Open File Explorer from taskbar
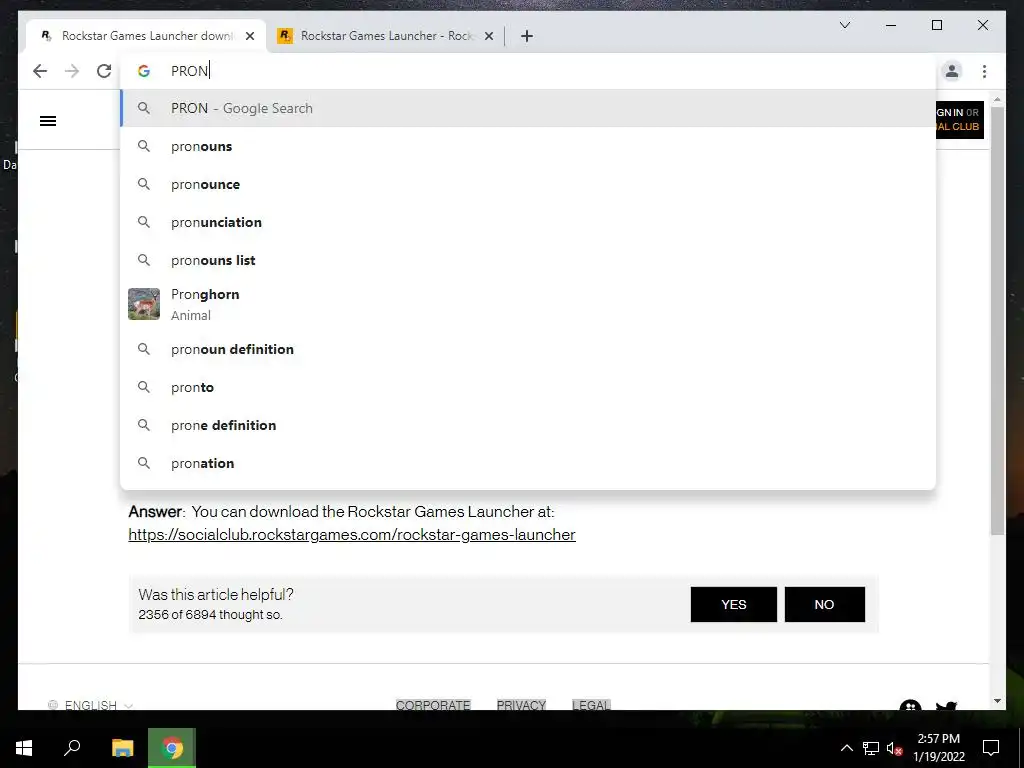1024x768 pixels. point(122,748)
